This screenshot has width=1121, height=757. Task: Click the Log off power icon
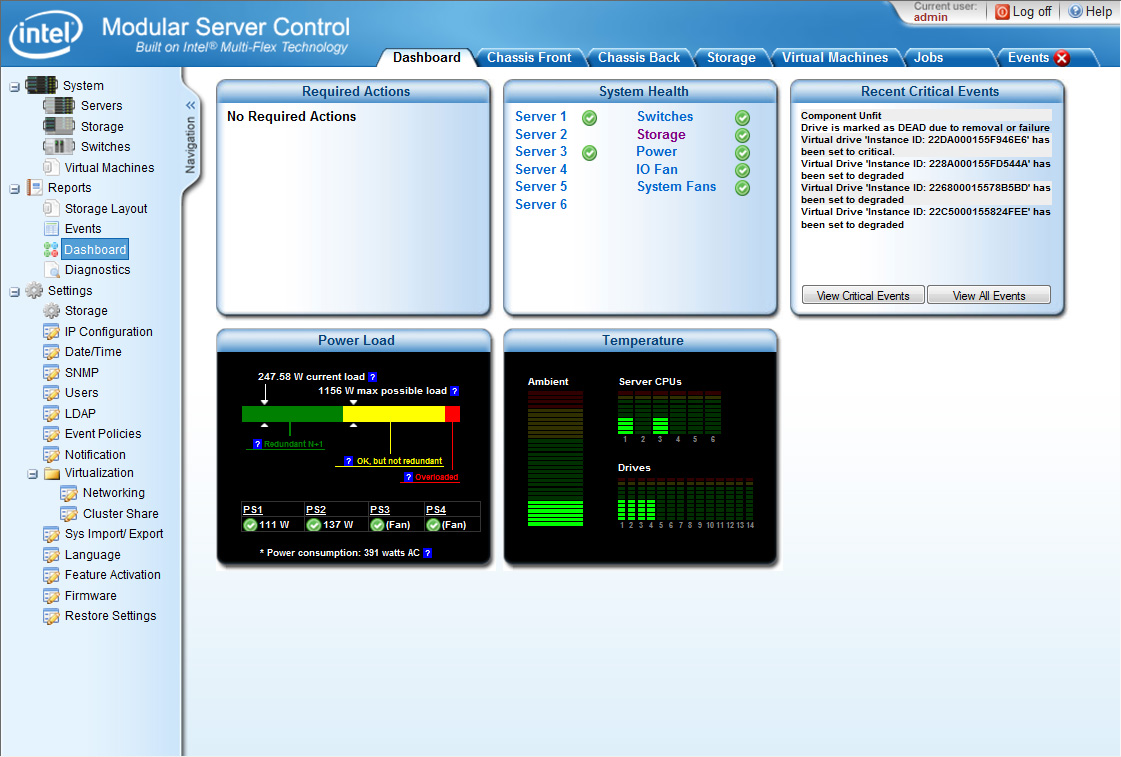click(1002, 11)
